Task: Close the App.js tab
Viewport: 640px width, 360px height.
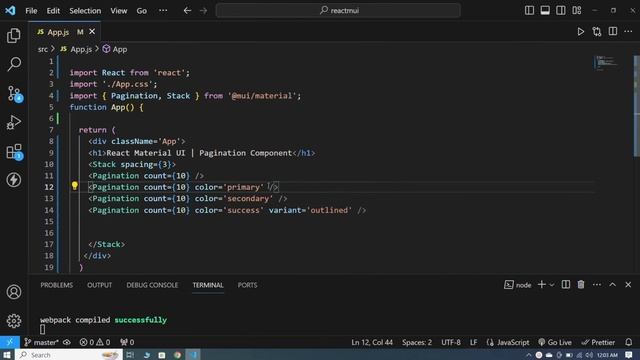Action: pos(92,31)
